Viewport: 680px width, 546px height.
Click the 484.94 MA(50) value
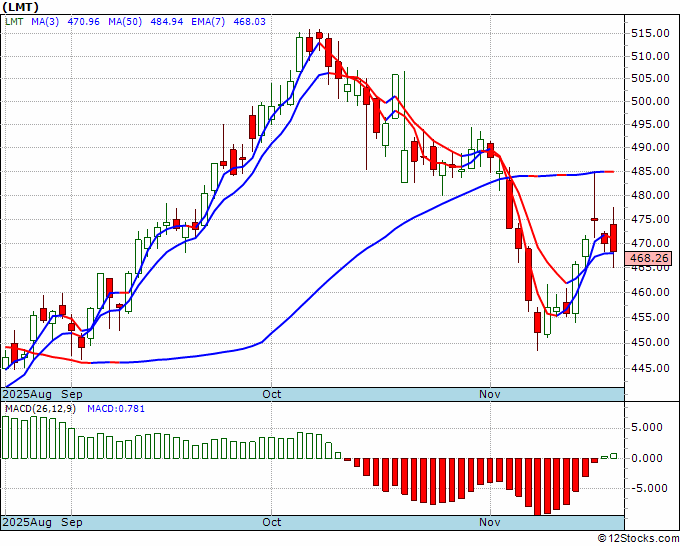[x=167, y=22]
